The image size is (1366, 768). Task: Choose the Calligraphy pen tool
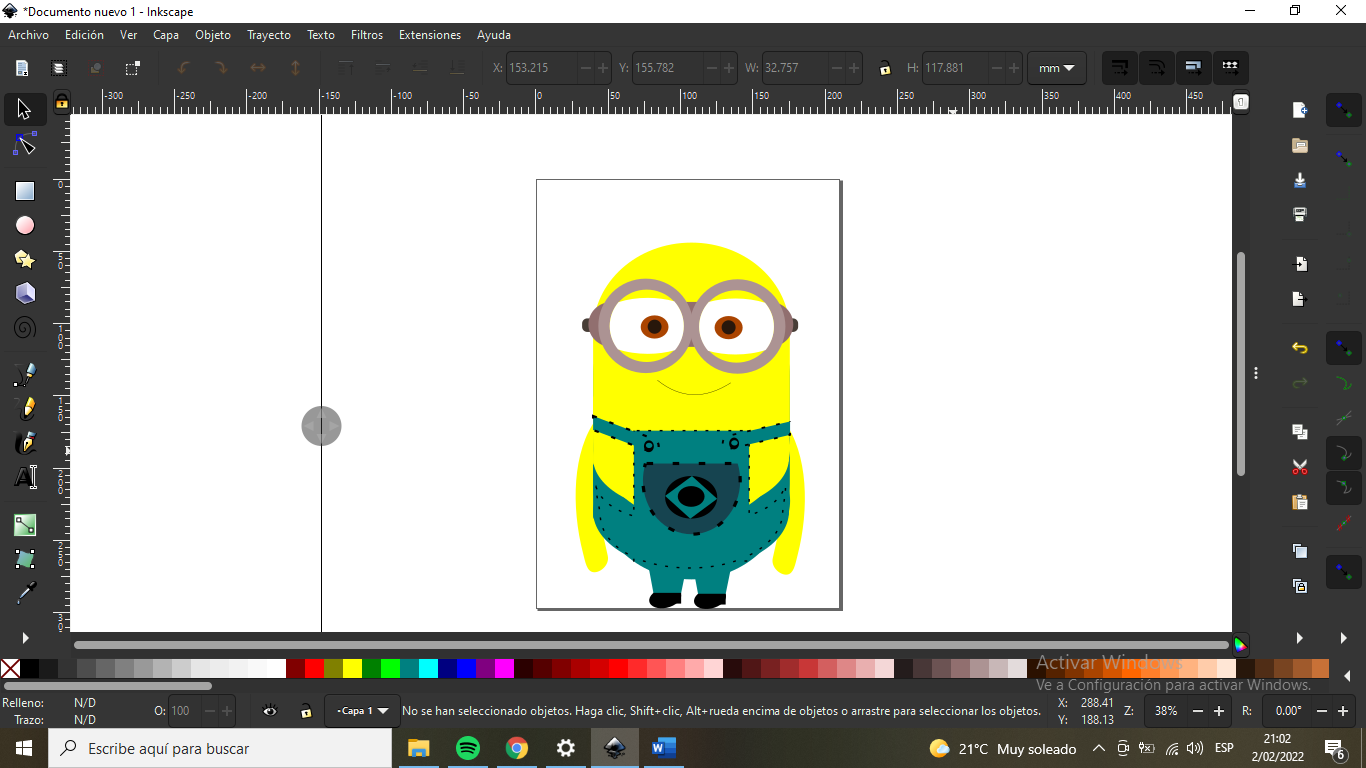[25, 443]
